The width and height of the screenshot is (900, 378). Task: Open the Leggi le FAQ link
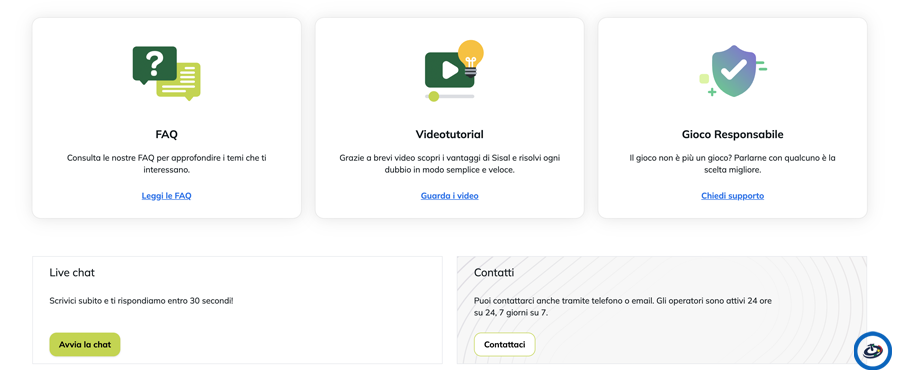point(166,196)
